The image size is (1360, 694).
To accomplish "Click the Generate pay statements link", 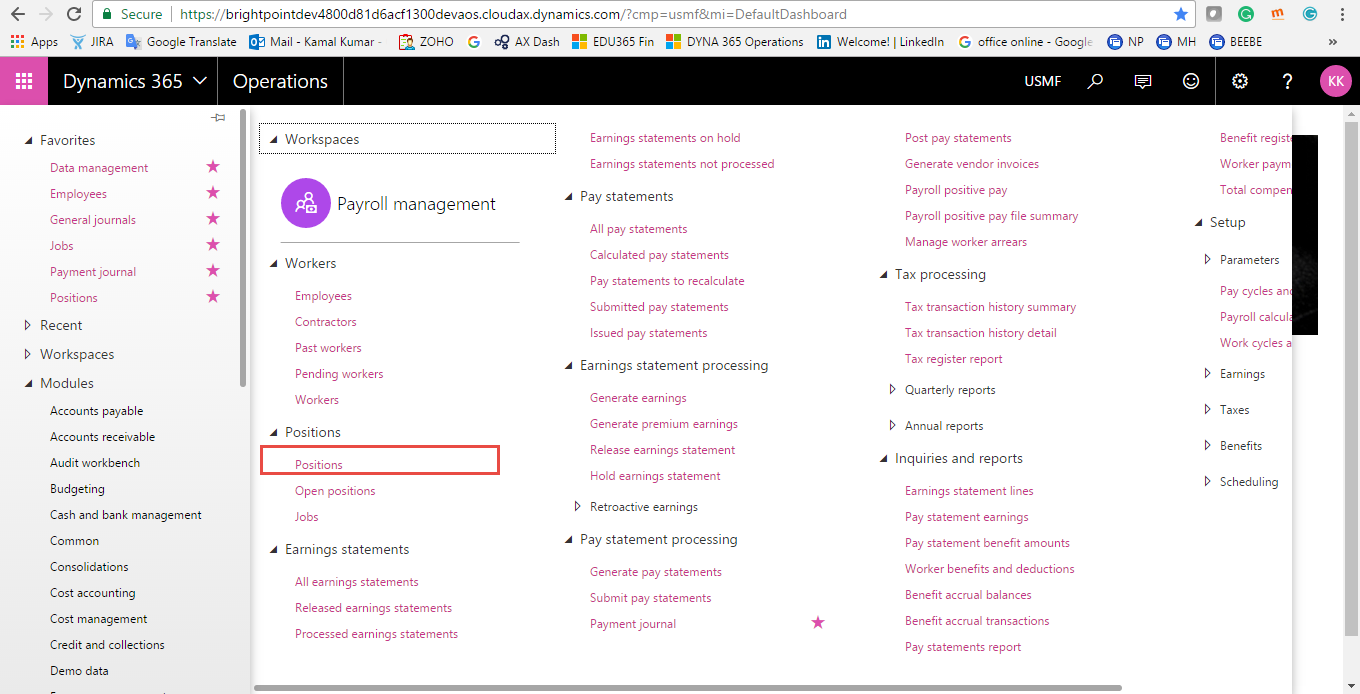I will pyautogui.click(x=655, y=571).
